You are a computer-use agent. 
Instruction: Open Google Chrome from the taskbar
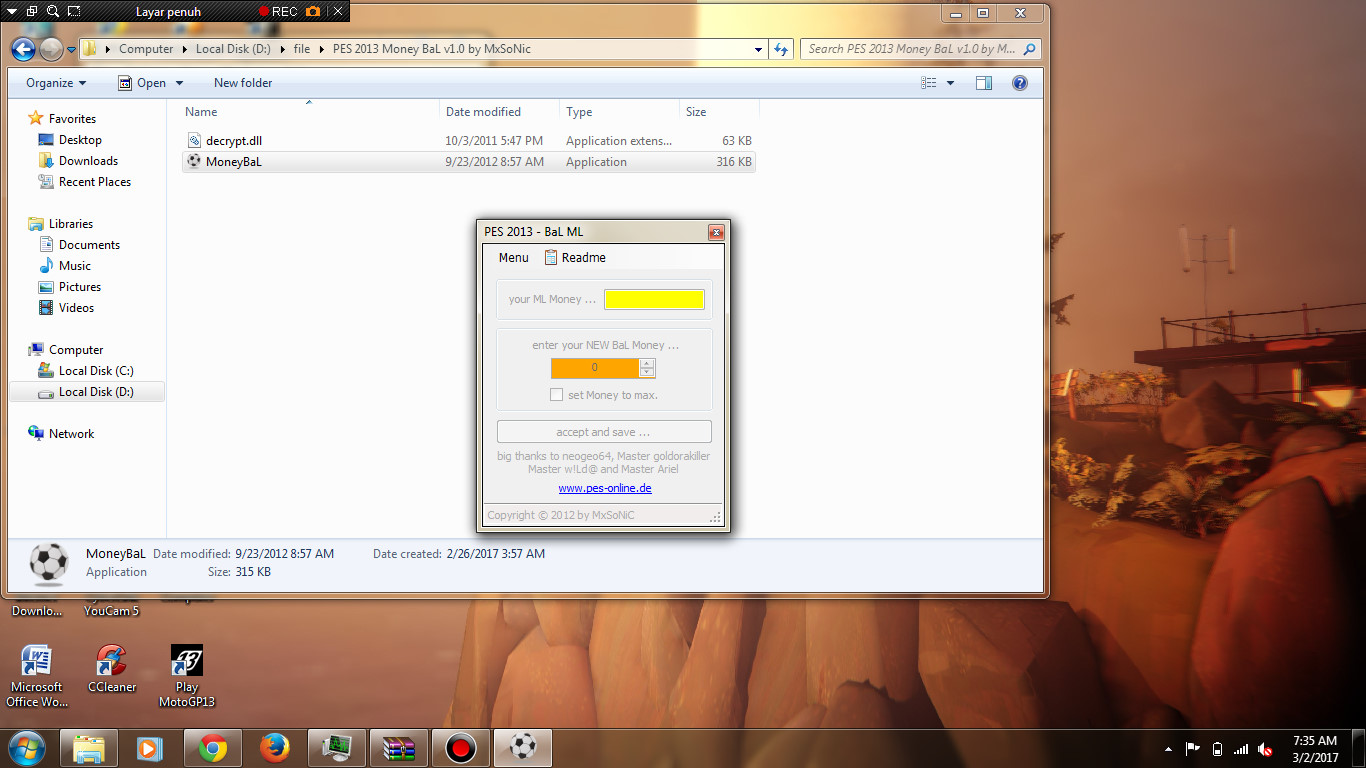click(x=212, y=748)
